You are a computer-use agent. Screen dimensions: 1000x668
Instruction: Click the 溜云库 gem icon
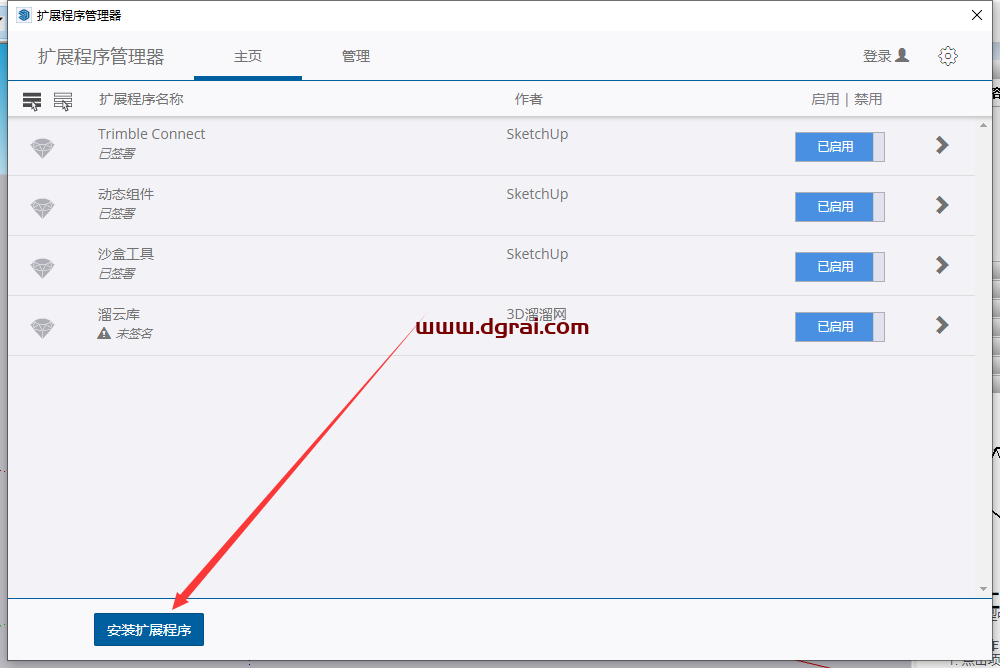(x=43, y=328)
